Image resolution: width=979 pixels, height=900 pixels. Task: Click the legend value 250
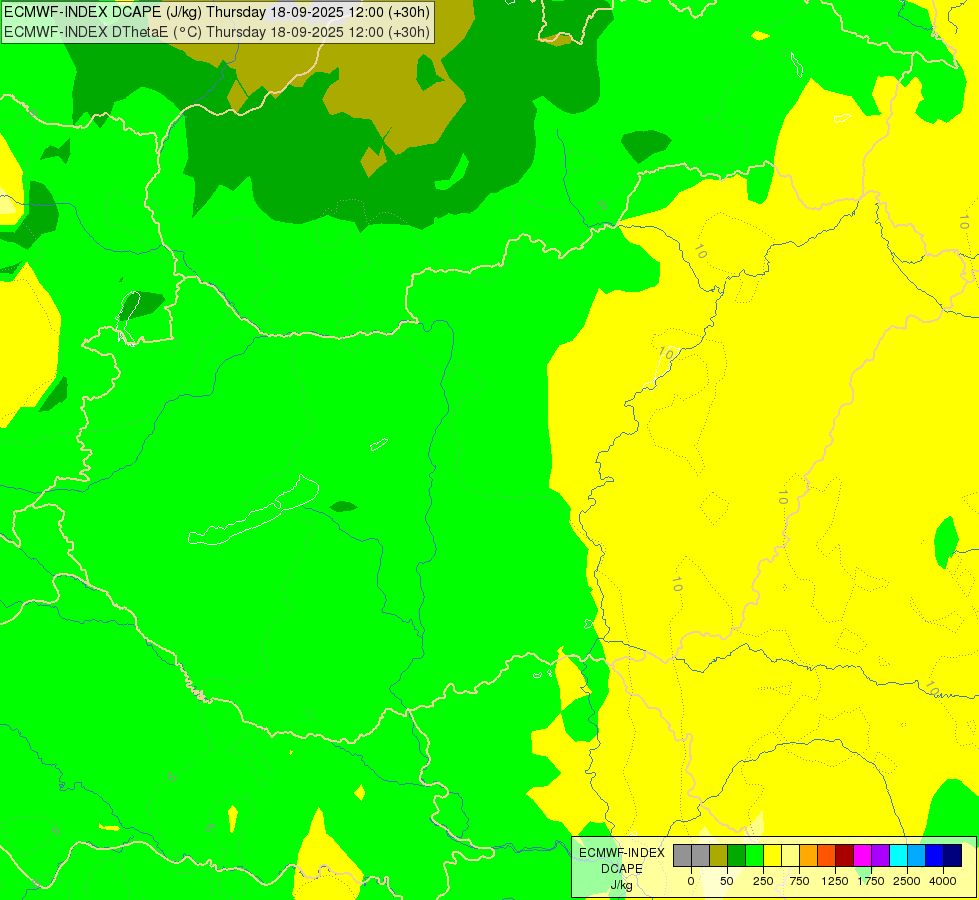[x=763, y=881]
